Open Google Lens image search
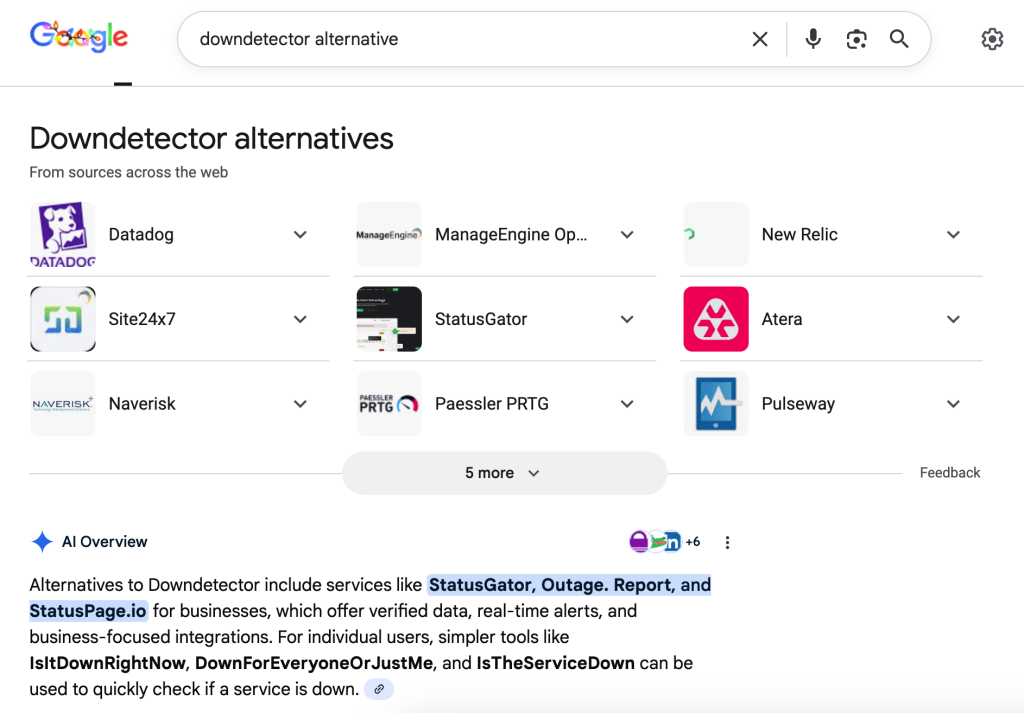 coord(856,39)
